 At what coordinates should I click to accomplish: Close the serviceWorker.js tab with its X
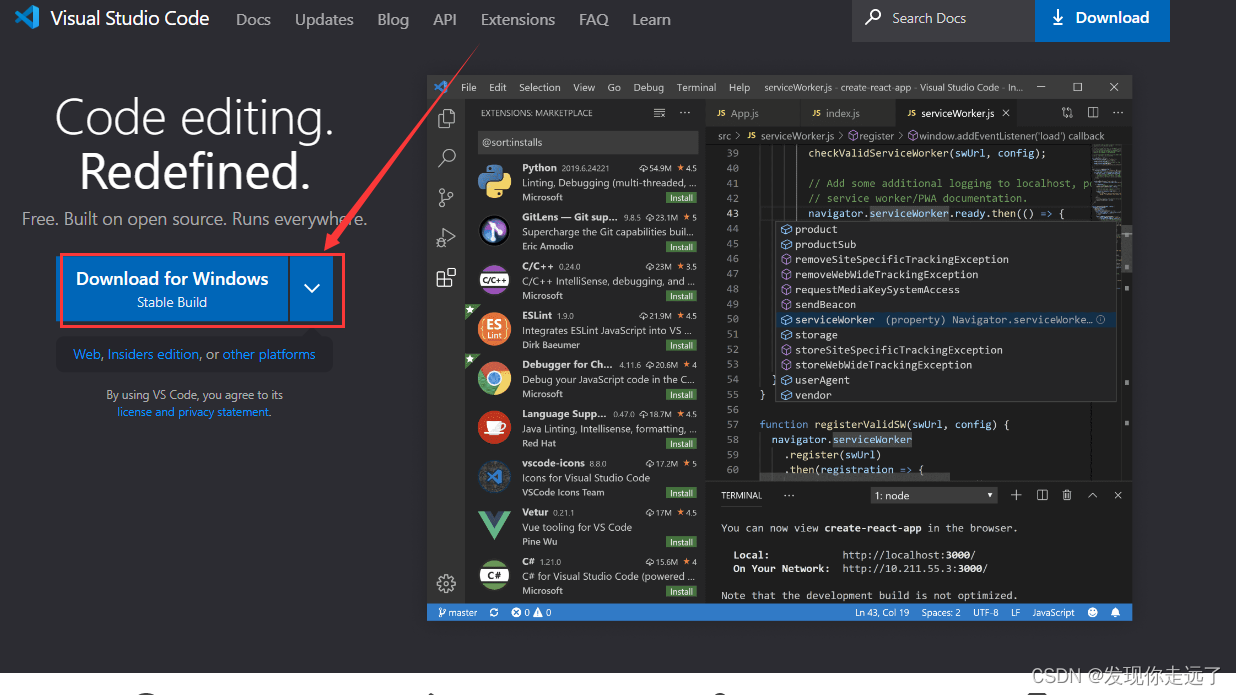point(1006,113)
